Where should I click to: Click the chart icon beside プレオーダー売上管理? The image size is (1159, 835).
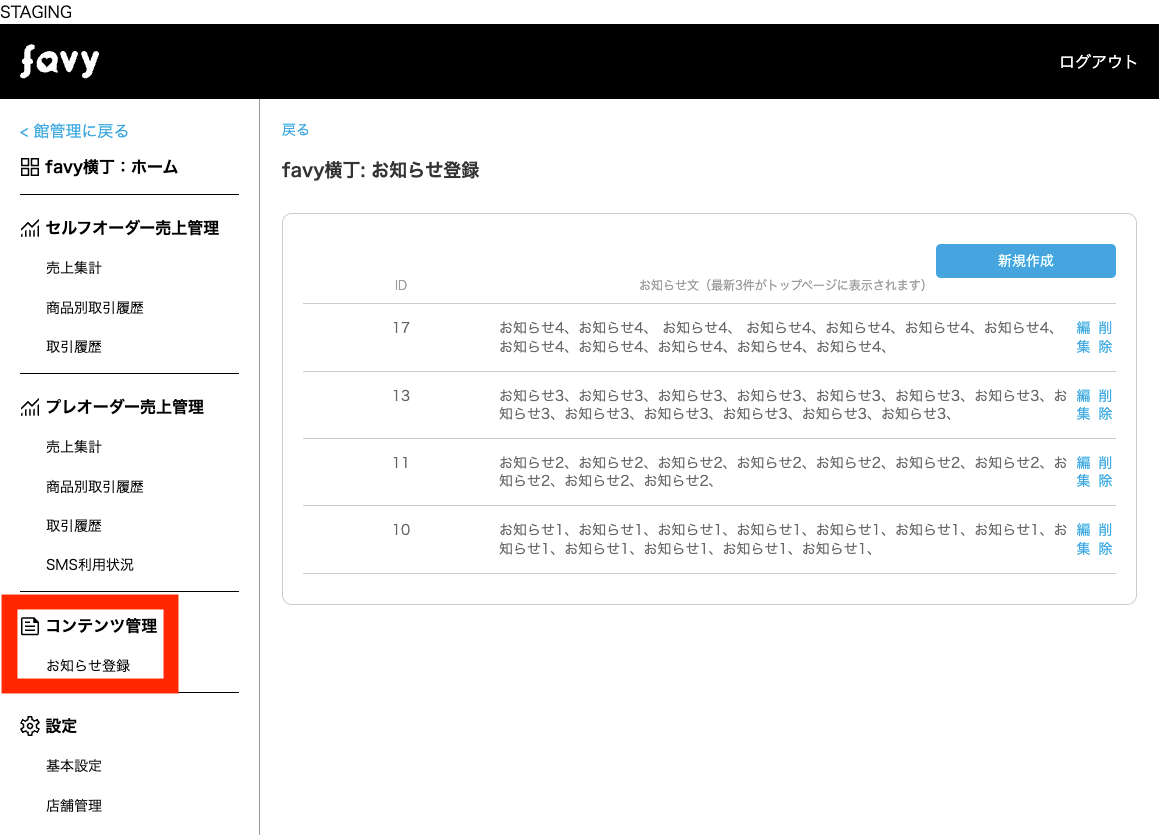click(30, 407)
